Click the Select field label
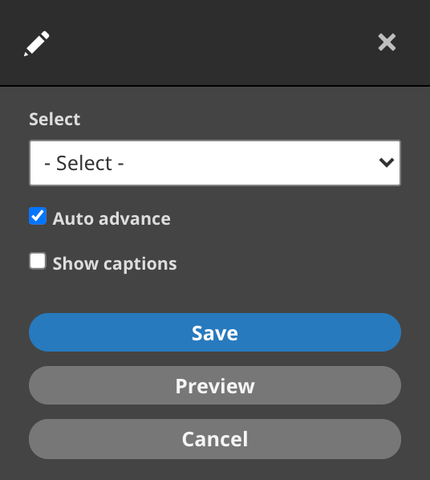Viewport: 430px width, 480px height. coord(55,119)
